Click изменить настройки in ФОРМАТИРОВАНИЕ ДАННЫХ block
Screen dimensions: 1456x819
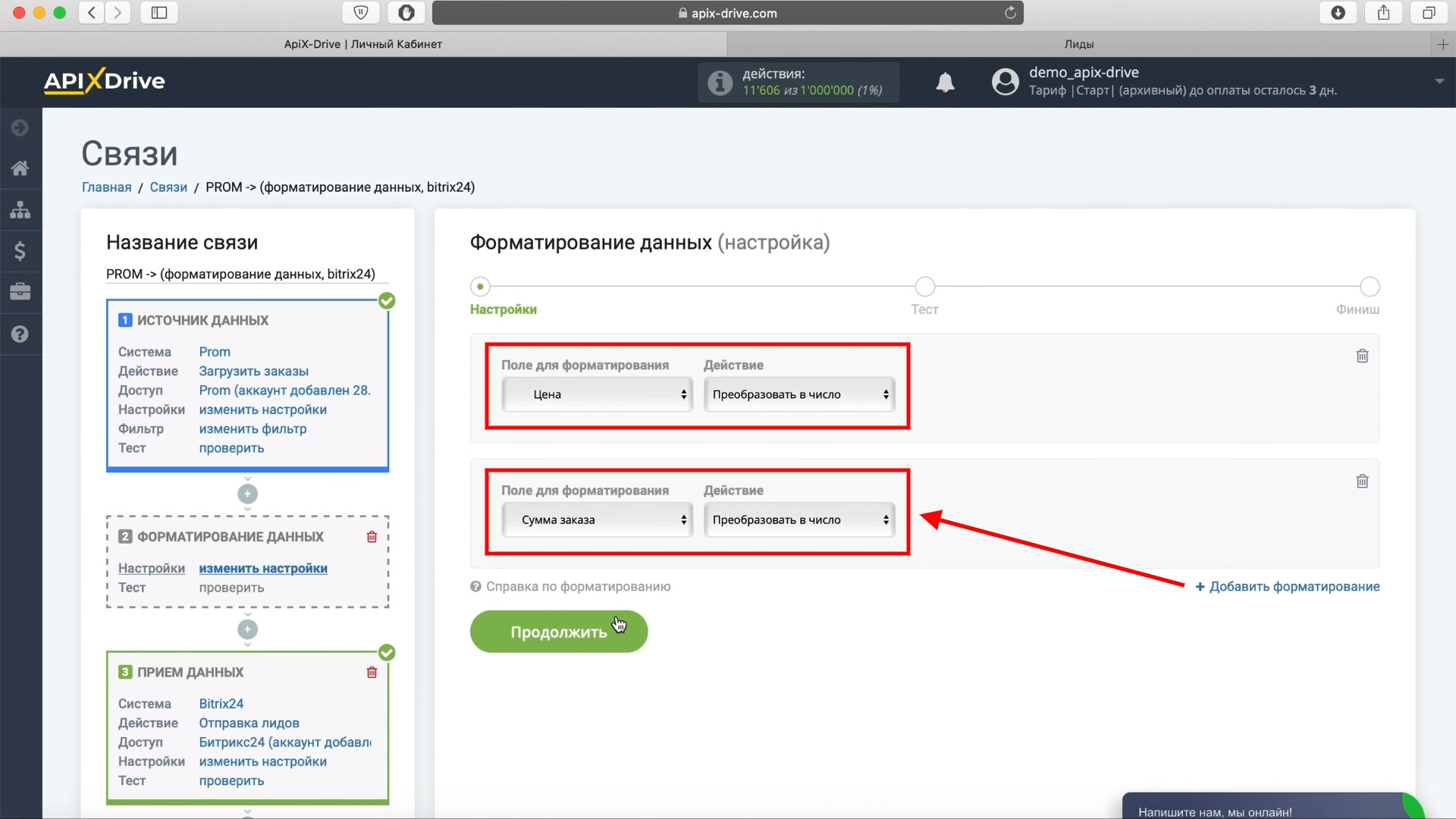click(263, 569)
